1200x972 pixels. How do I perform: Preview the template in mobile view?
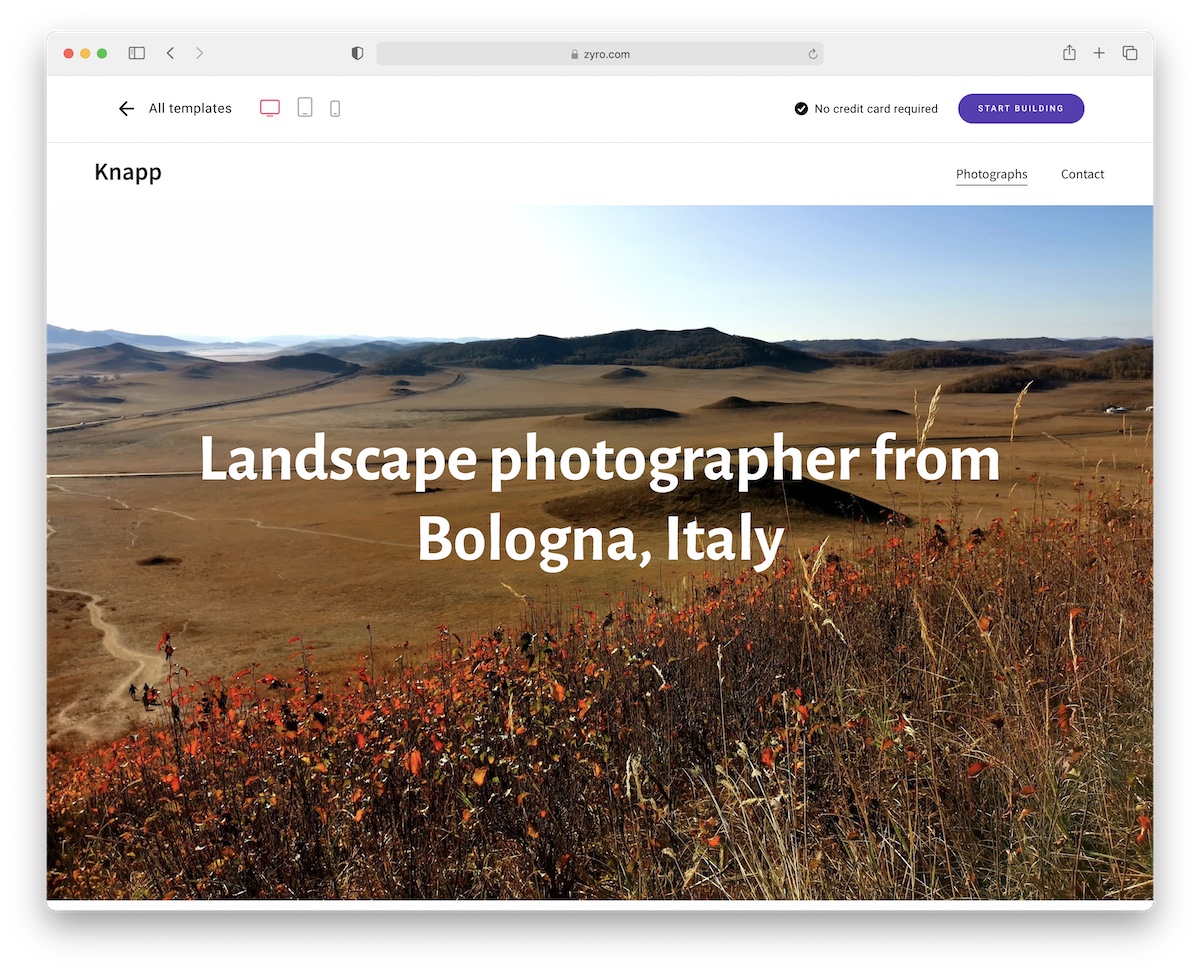[335, 107]
